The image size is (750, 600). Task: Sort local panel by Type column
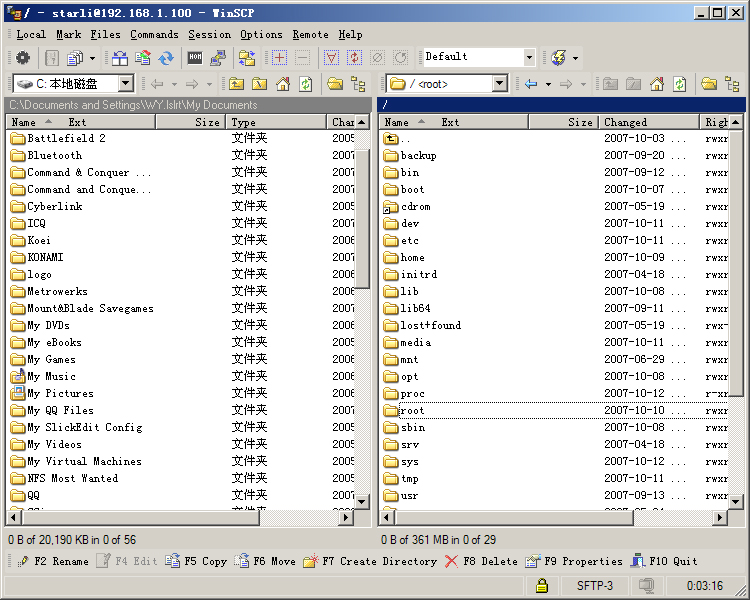[276, 122]
